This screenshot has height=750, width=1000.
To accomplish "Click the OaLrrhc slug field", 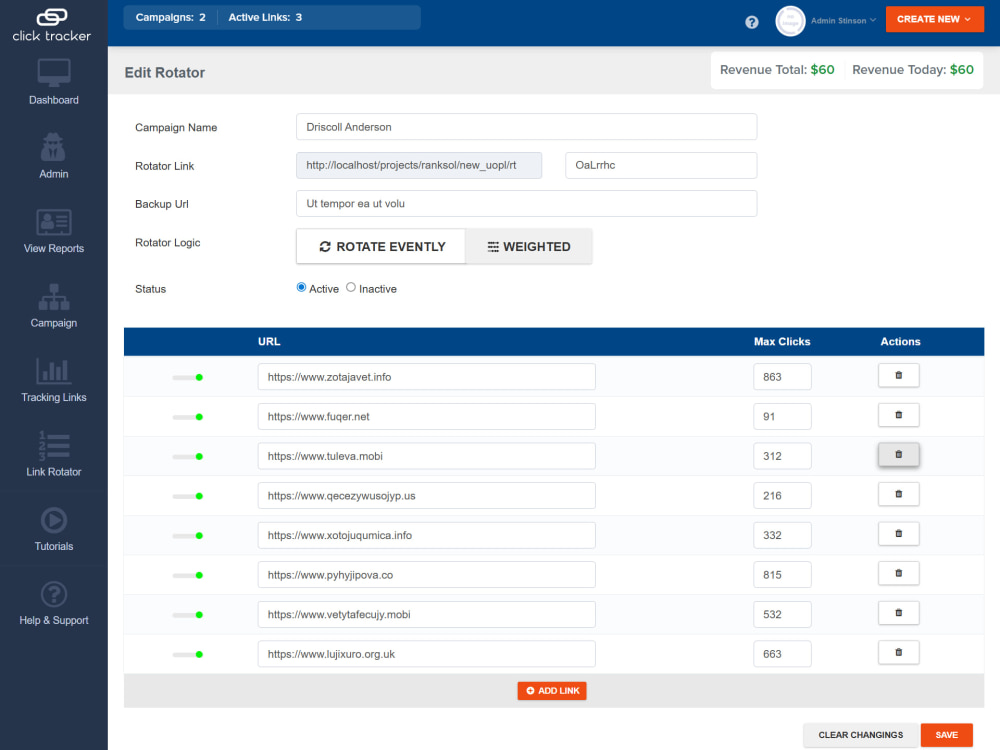I will point(661,165).
